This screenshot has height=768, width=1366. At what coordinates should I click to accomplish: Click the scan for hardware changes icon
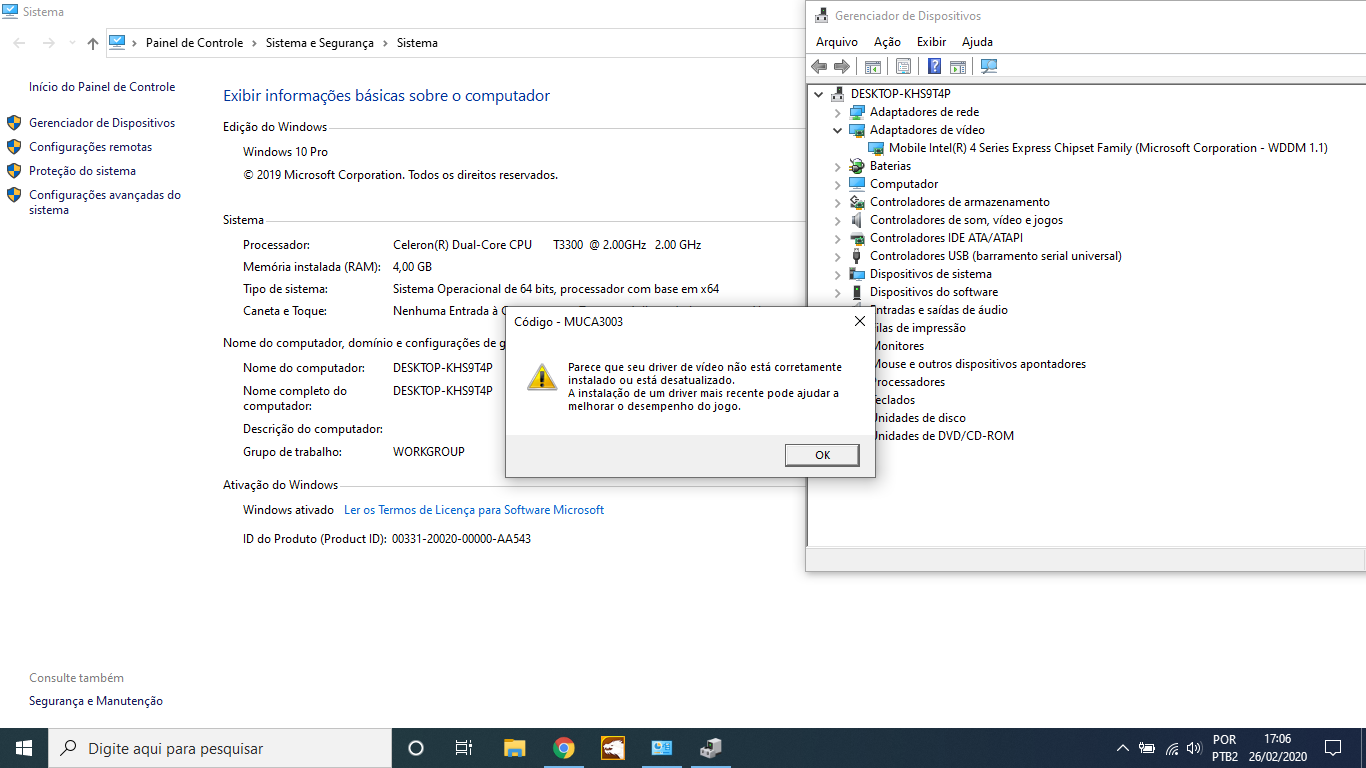tap(989, 67)
